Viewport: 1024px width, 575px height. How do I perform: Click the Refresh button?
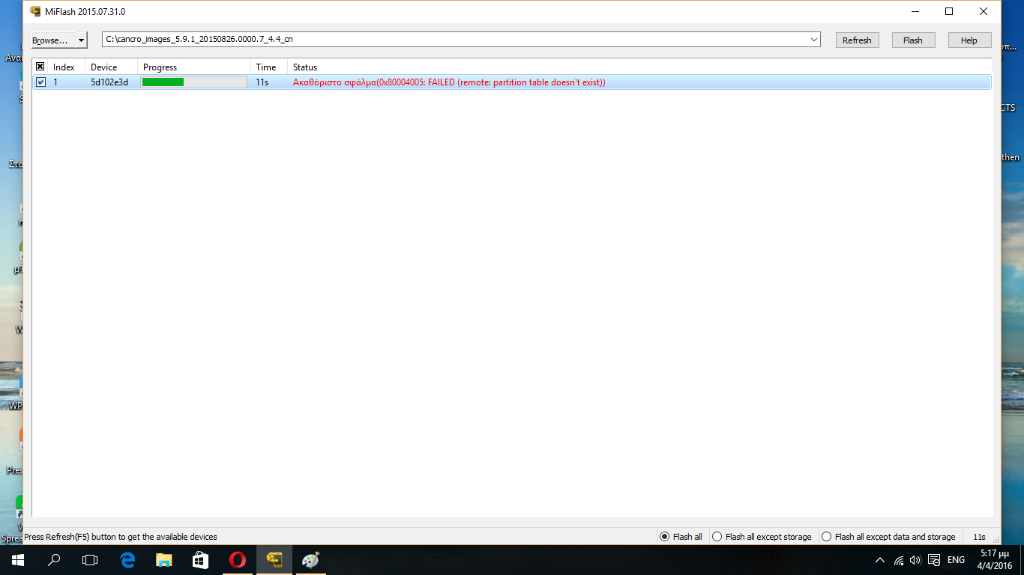coord(857,41)
